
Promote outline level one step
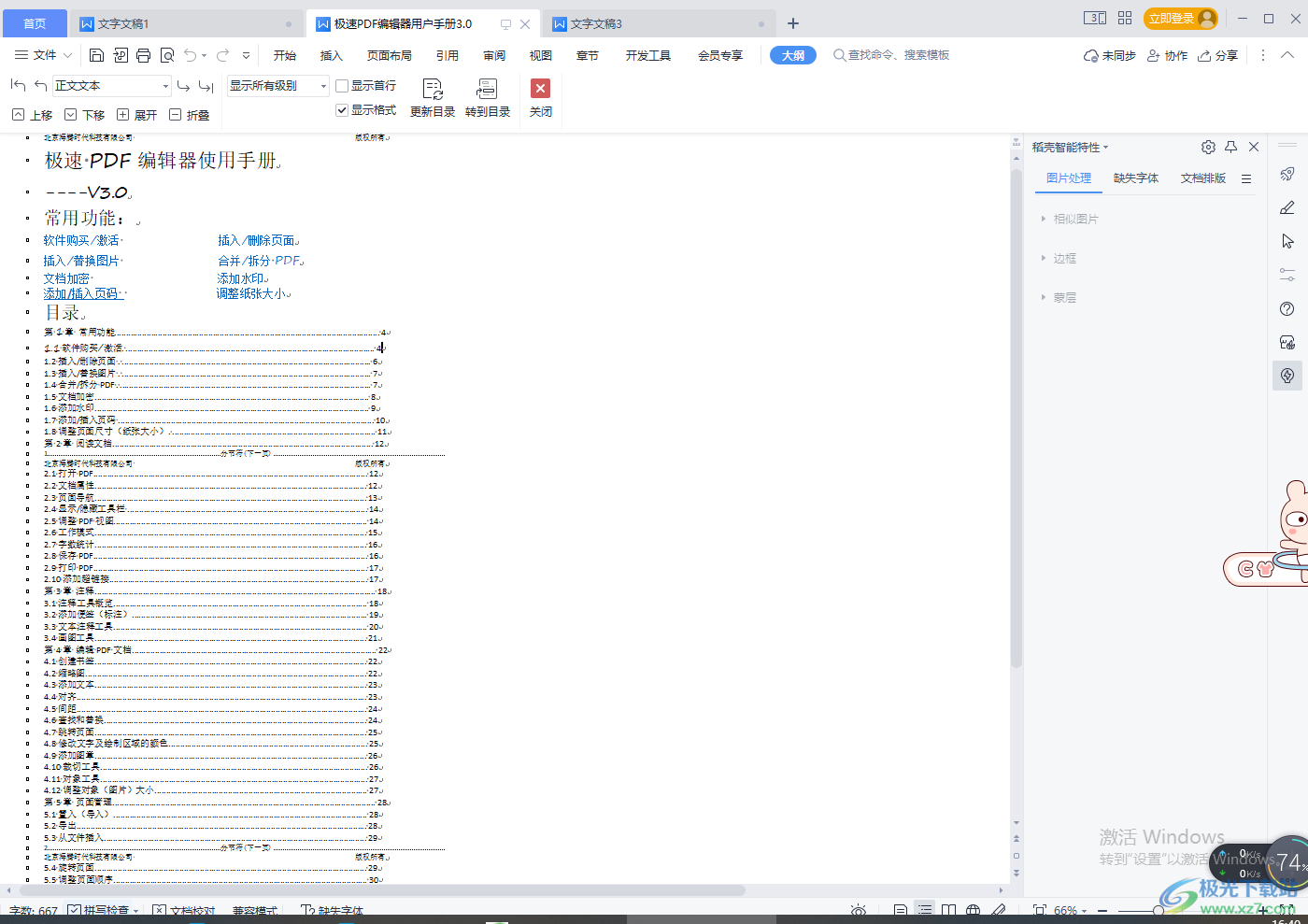(40, 85)
